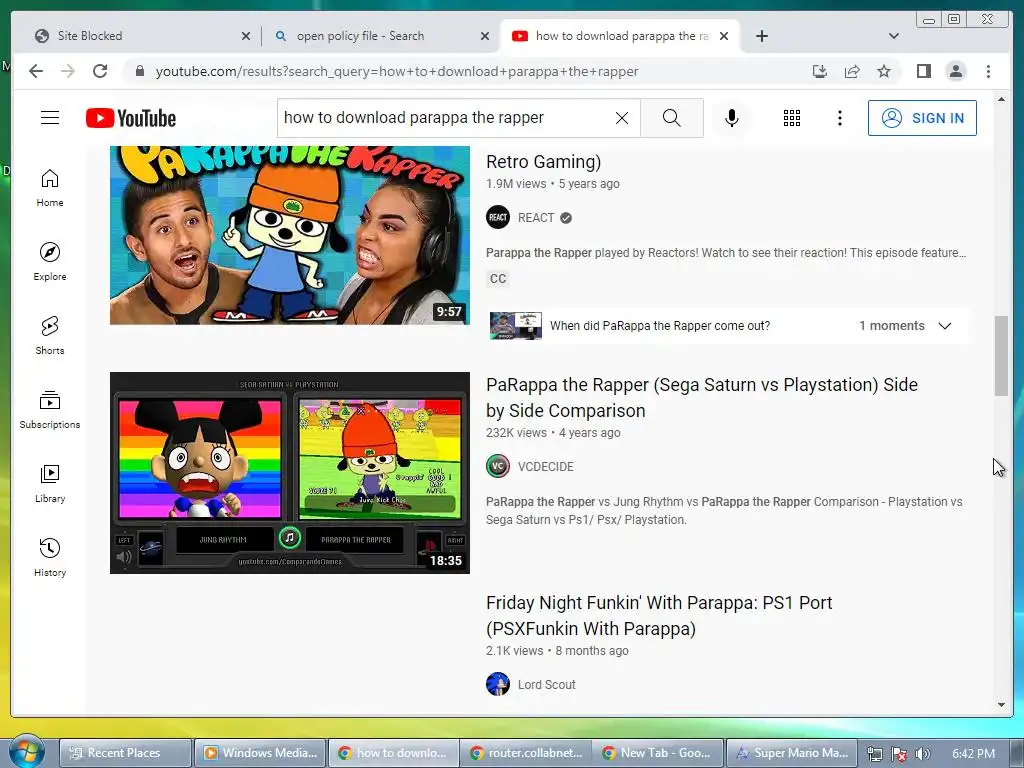Image resolution: width=1024 pixels, height=768 pixels.
Task: Select the how to download parappa tab
Action: (x=620, y=36)
